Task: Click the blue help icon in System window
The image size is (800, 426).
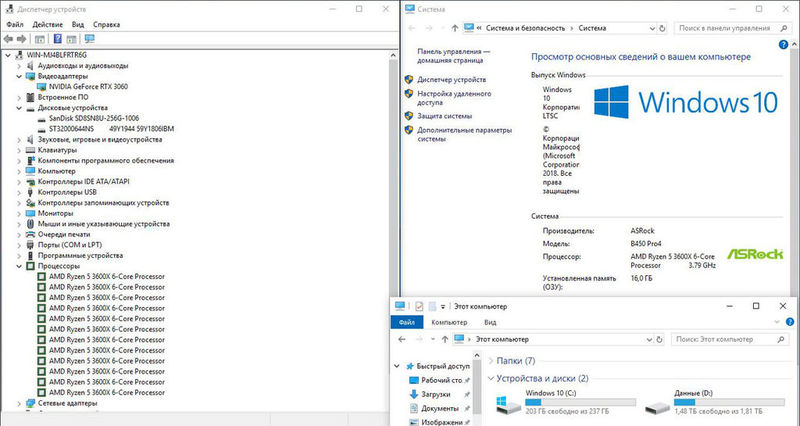Action: click(784, 45)
